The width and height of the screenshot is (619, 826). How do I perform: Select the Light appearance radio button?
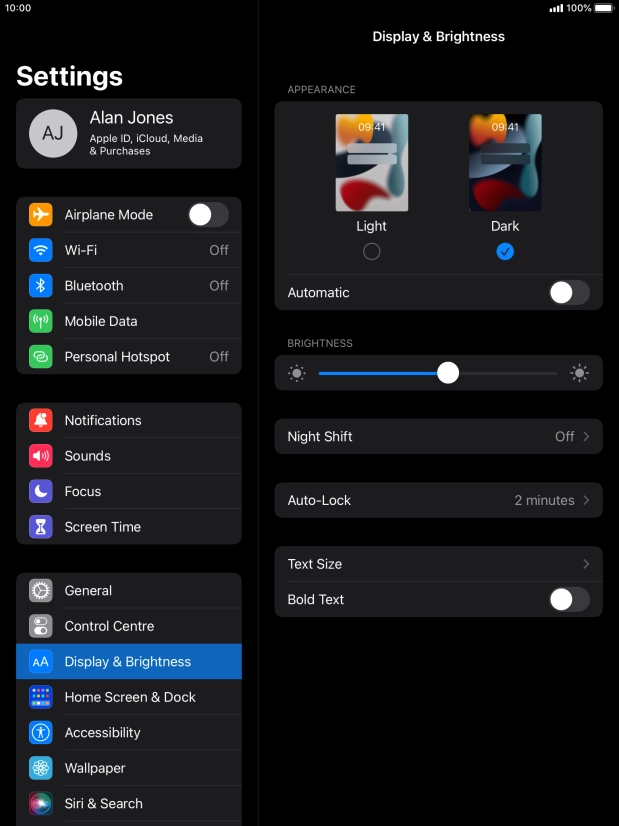coord(372,252)
